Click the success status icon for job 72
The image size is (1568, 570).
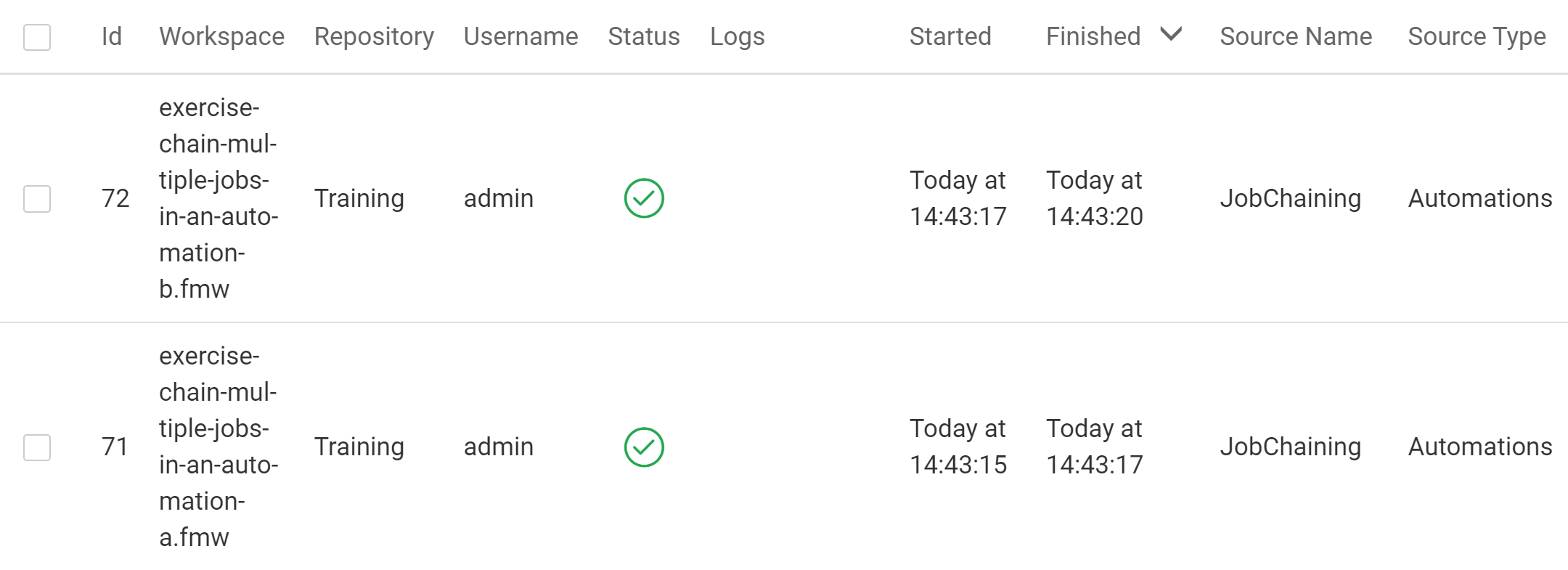[x=644, y=198]
